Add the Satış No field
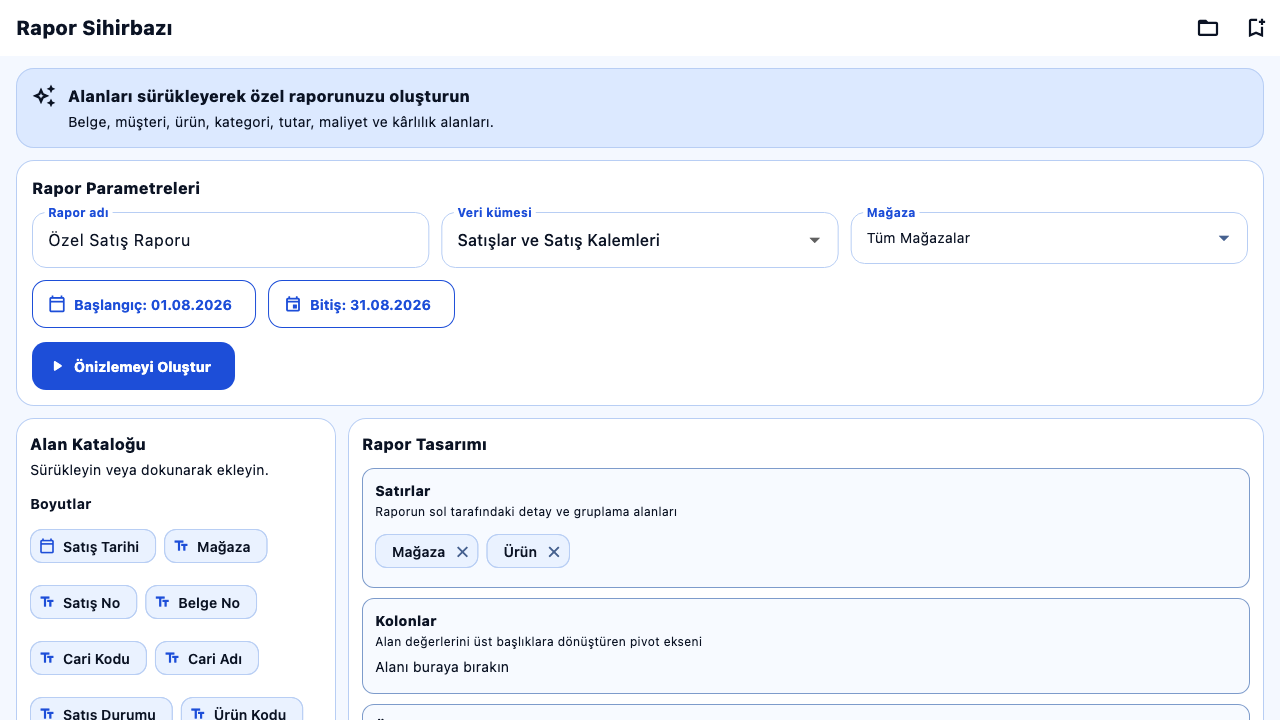The image size is (1280, 720). coord(84,602)
